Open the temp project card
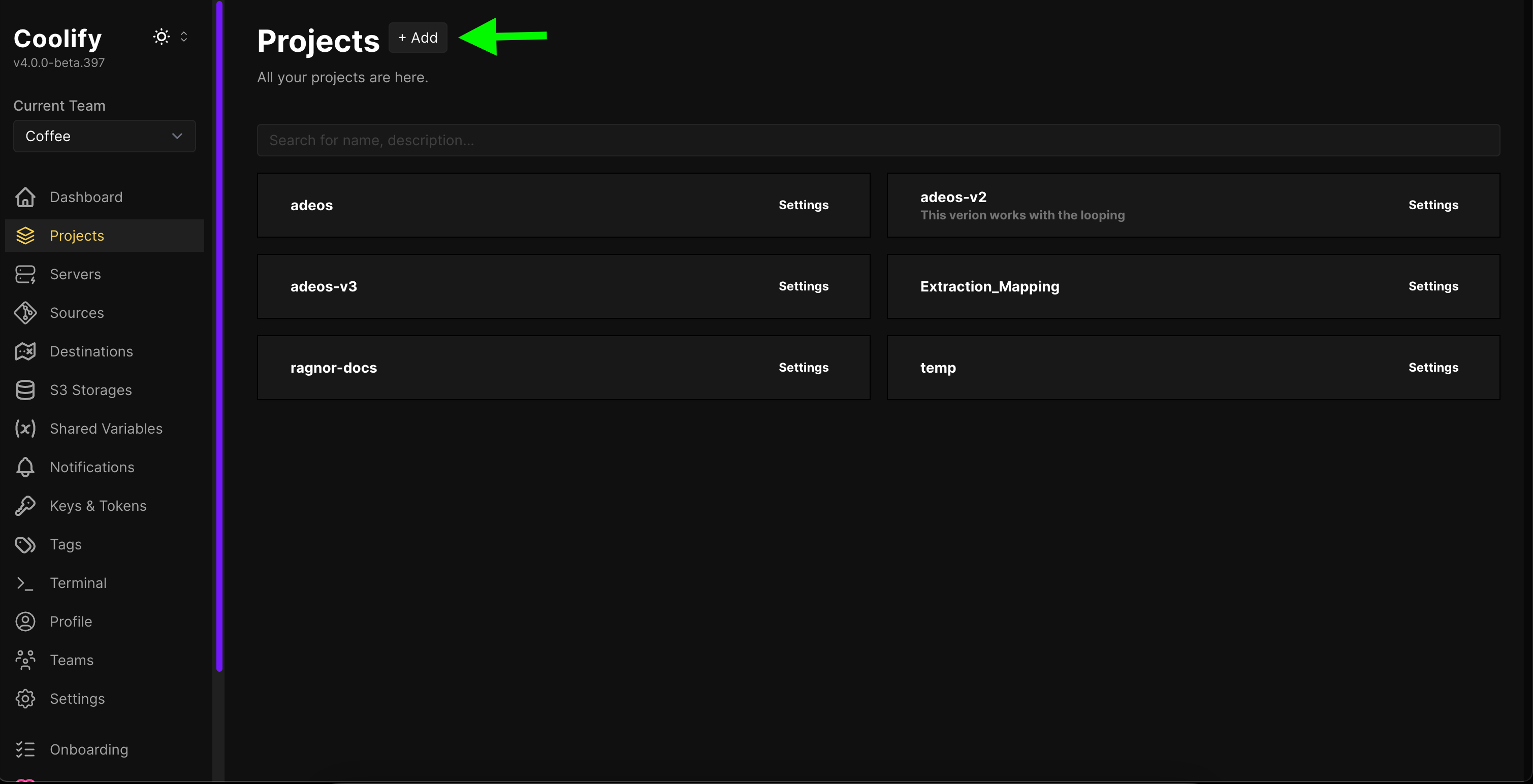 (1193, 368)
